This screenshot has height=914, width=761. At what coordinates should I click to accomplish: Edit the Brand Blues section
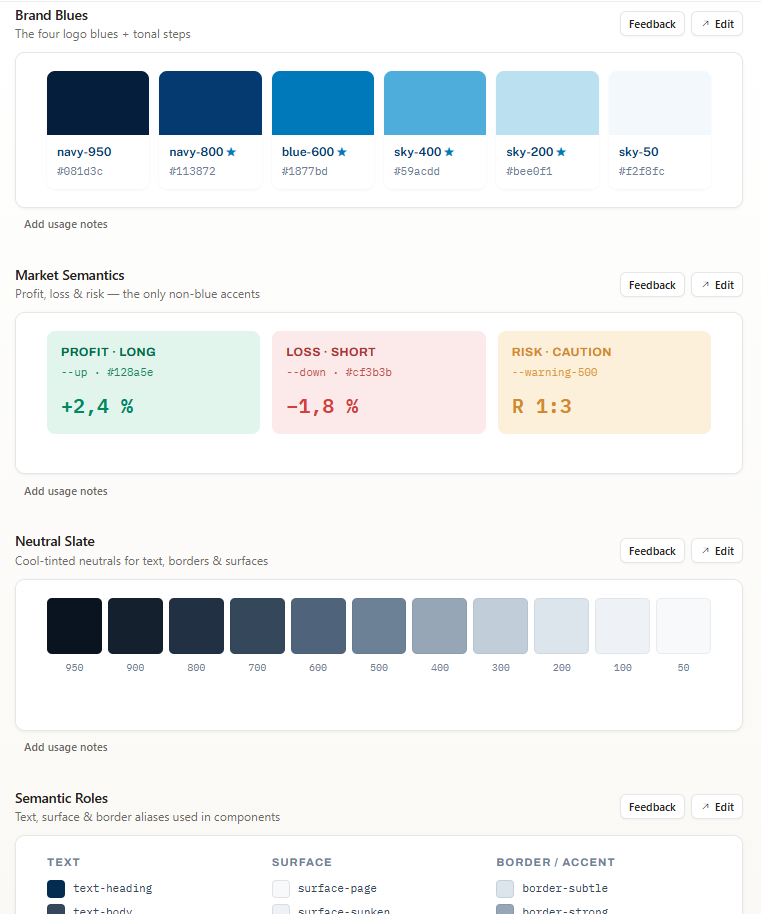point(717,24)
